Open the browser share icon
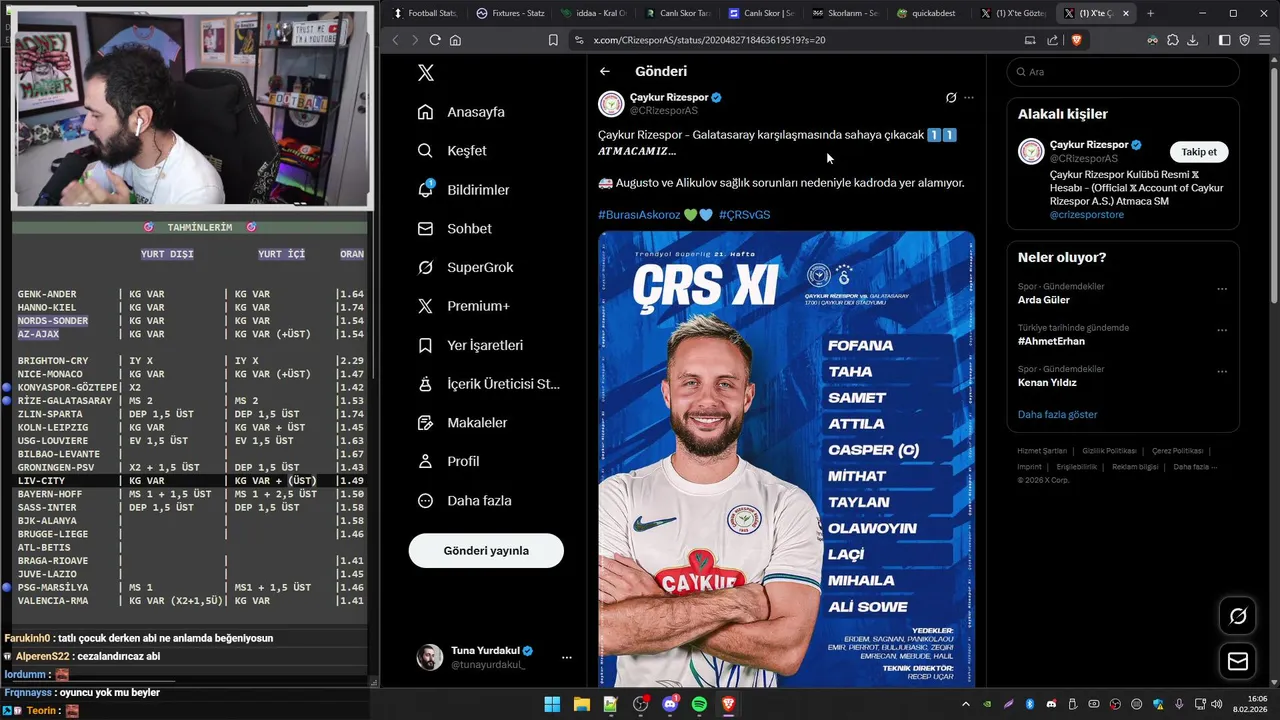Screen dimensions: 1280x720 1052,40
